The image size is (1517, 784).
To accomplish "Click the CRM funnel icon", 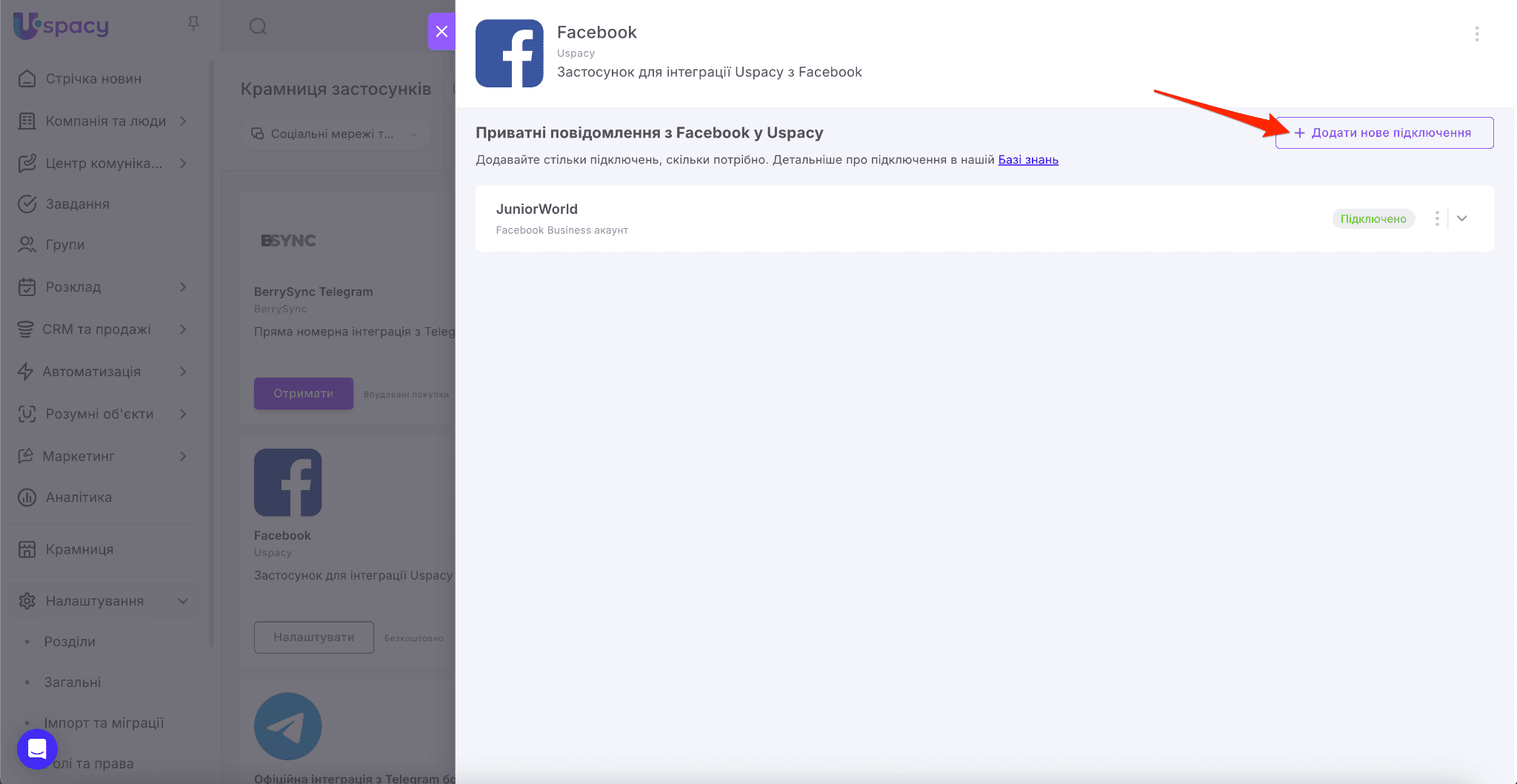I will point(26,329).
